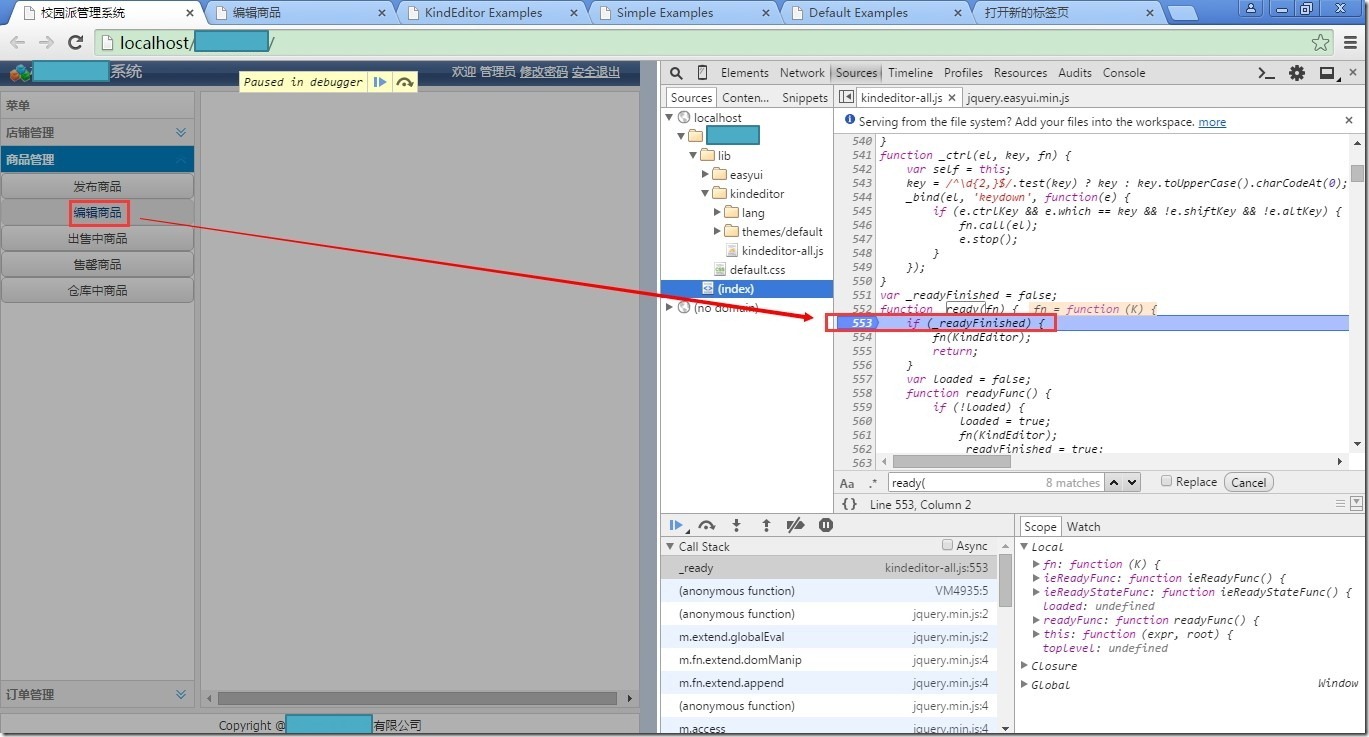
Task: Check the Replace checkbox in search bar
Action: click(1166, 481)
